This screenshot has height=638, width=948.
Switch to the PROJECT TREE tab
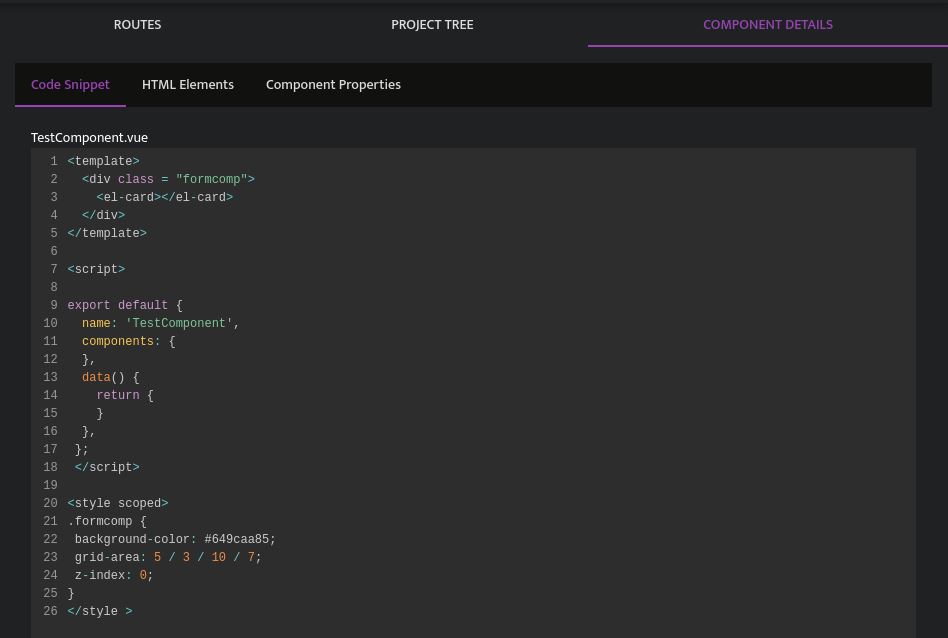coord(432,25)
